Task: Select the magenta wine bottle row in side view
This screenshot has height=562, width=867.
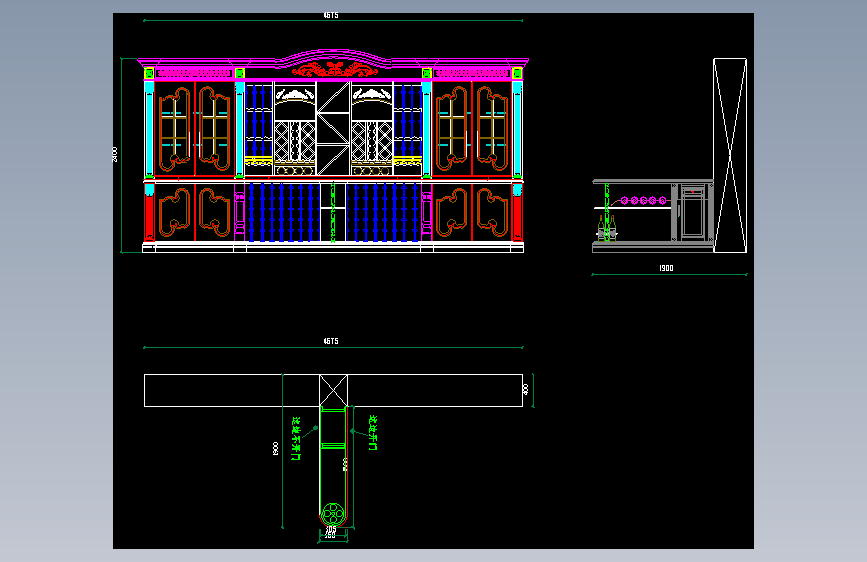Action: click(644, 200)
